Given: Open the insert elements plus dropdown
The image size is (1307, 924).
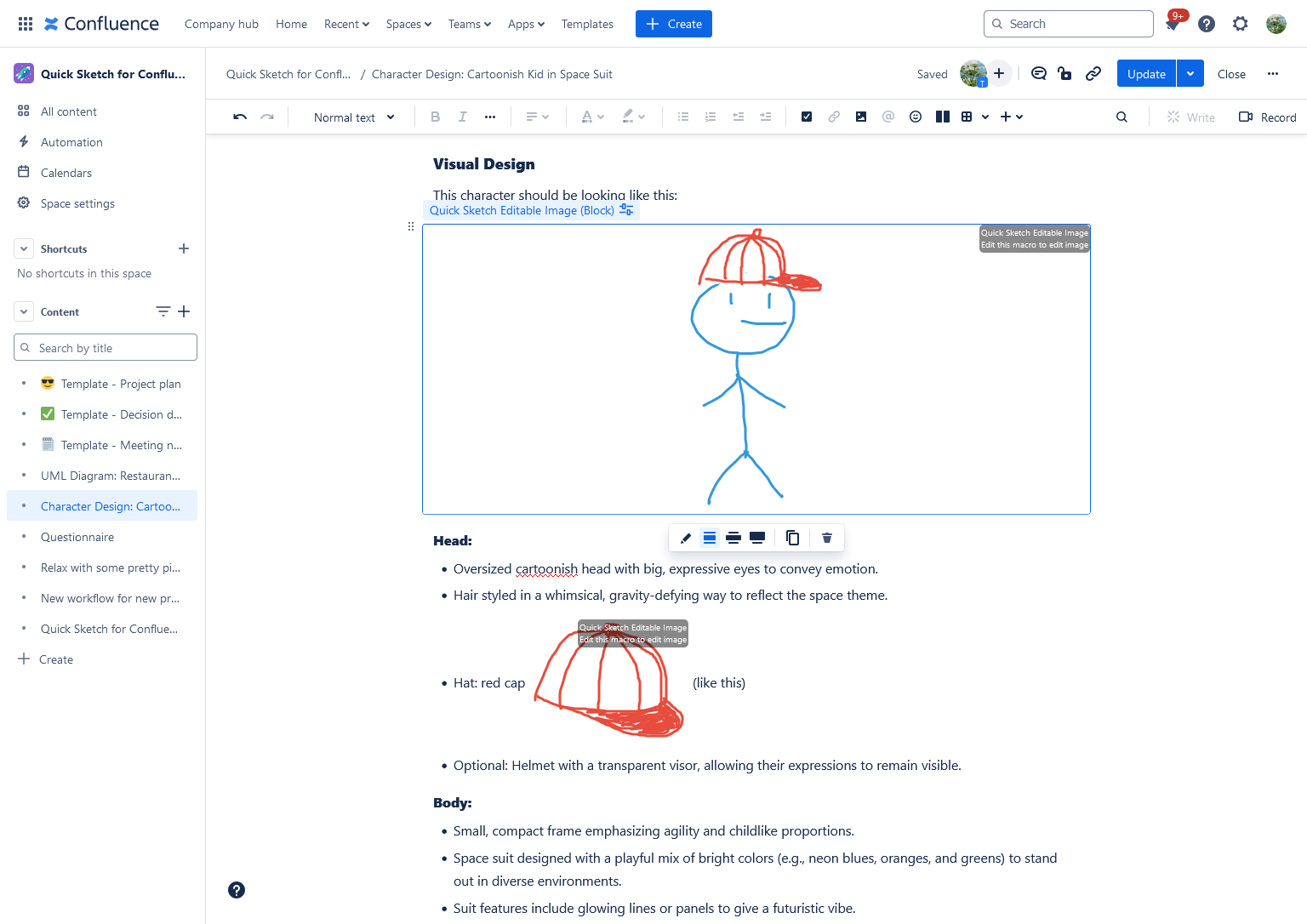Looking at the screenshot, I should [x=1012, y=117].
